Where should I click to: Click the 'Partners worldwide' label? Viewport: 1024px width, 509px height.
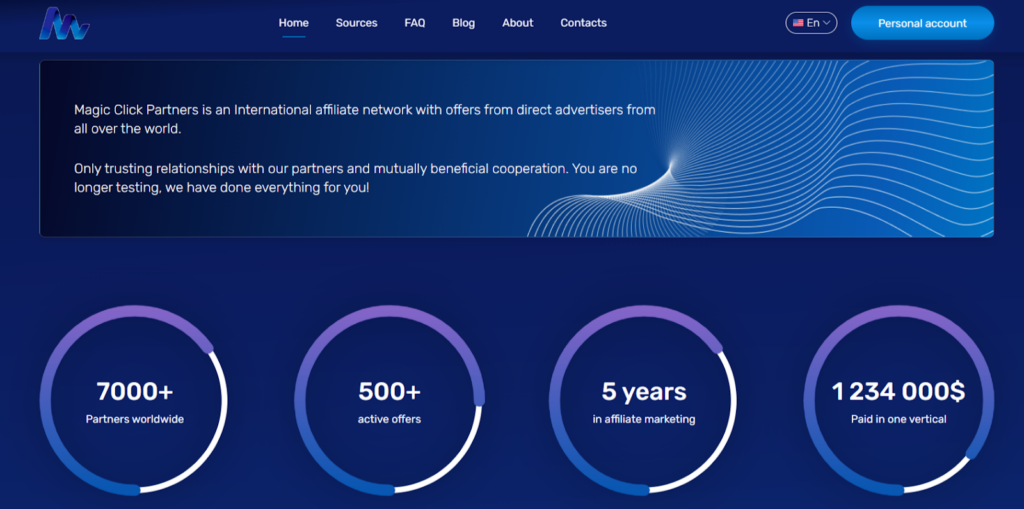(x=135, y=419)
